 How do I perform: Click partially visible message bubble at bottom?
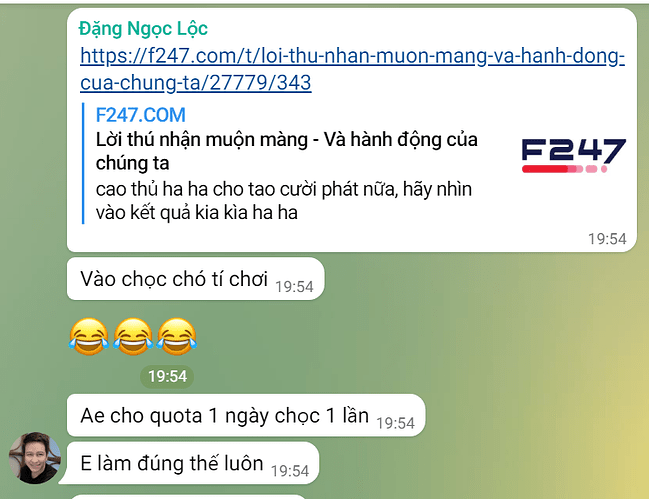[x=188, y=496]
